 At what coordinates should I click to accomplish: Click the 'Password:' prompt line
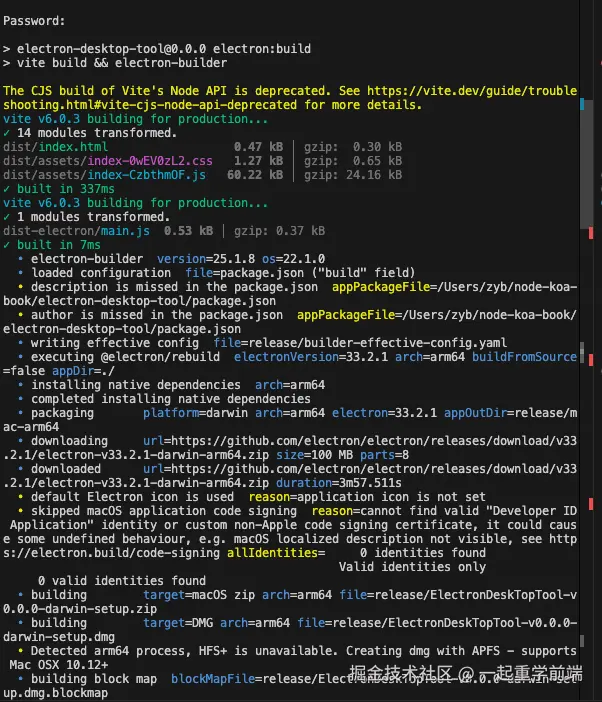(34, 21)
